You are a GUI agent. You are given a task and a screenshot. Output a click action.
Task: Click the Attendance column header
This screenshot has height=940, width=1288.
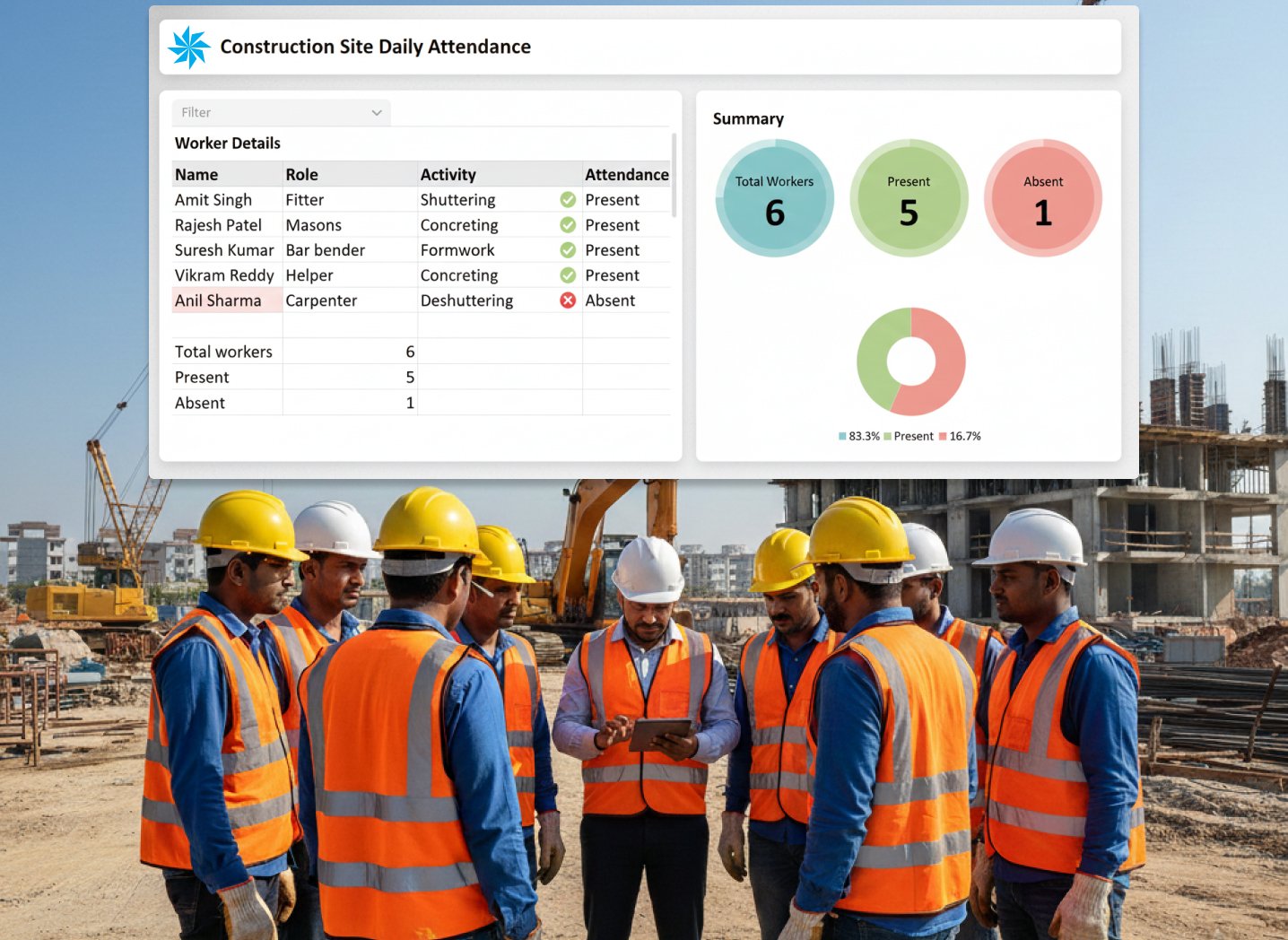pos(626,175)
